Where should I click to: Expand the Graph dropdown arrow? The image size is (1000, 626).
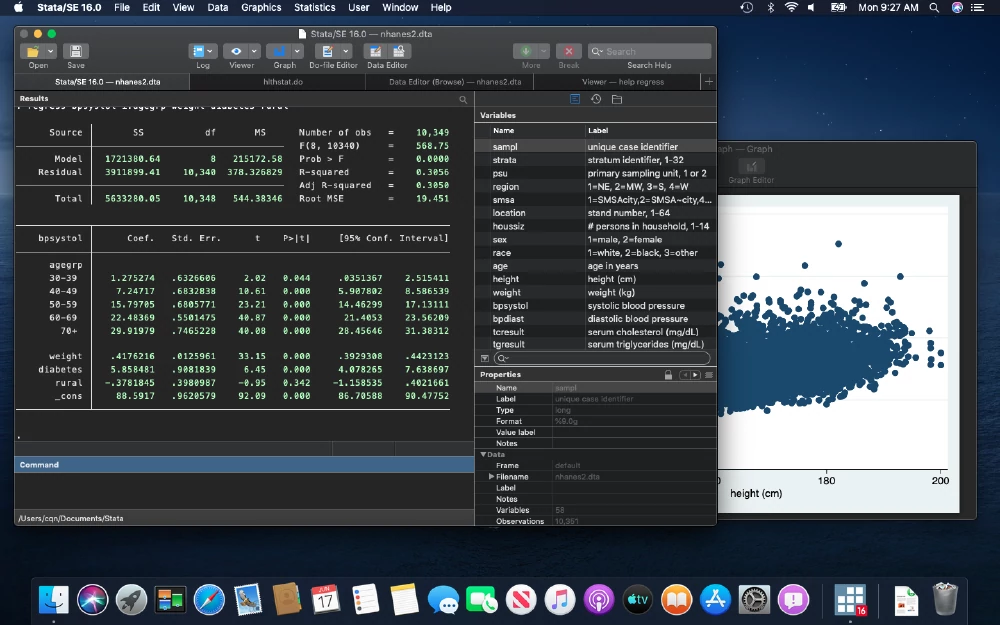click(x=297, y=52)
